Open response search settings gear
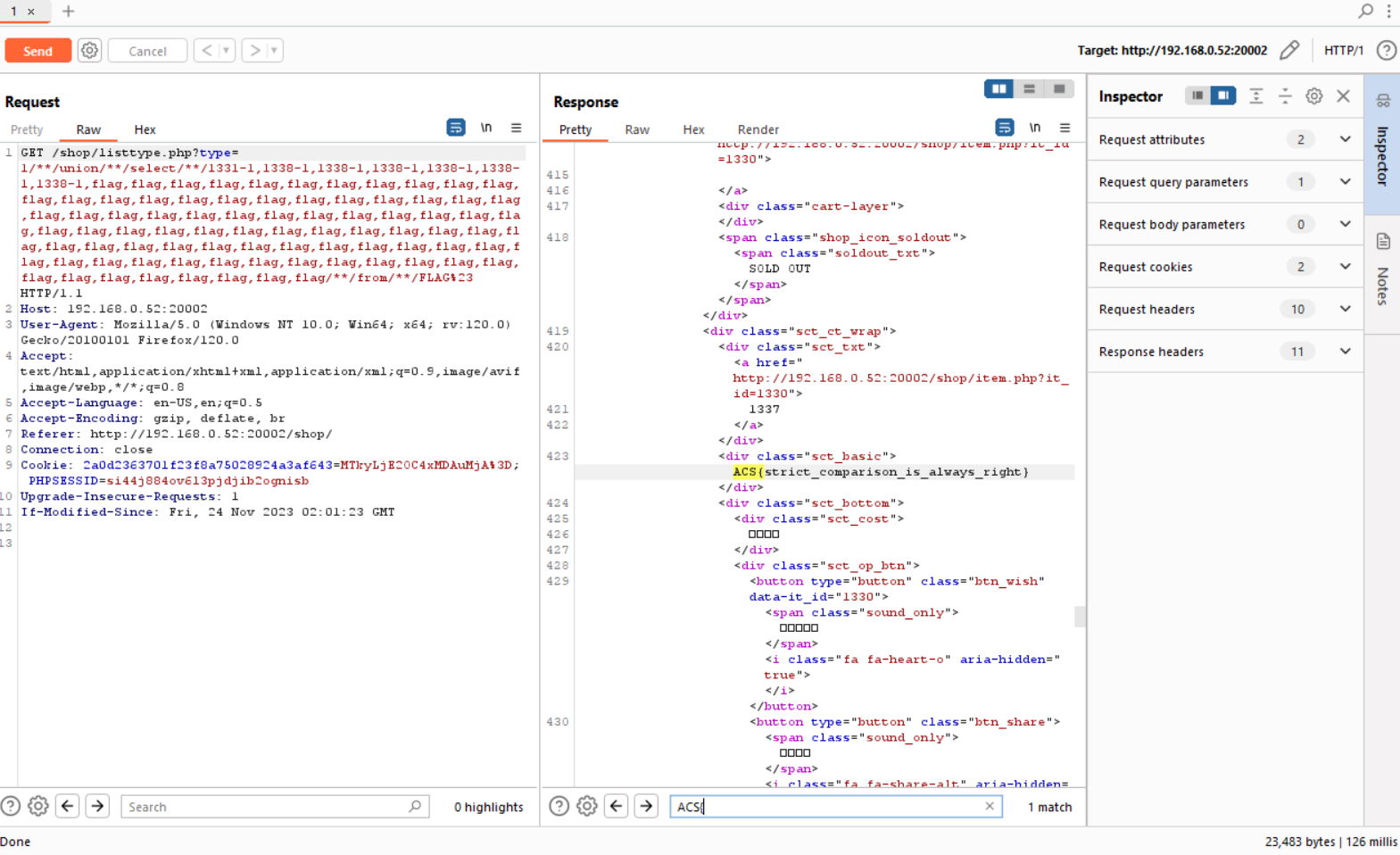1400x855 pixels. point(587,806)
